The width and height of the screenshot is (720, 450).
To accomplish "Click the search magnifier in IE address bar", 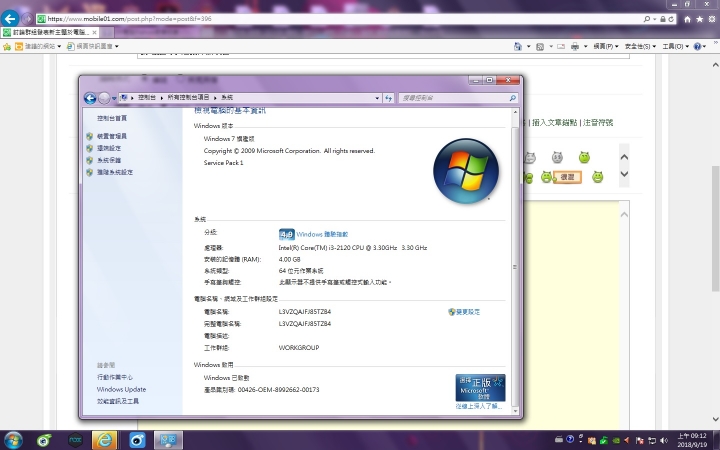I will pyautogui.click(x=647, y=19).
